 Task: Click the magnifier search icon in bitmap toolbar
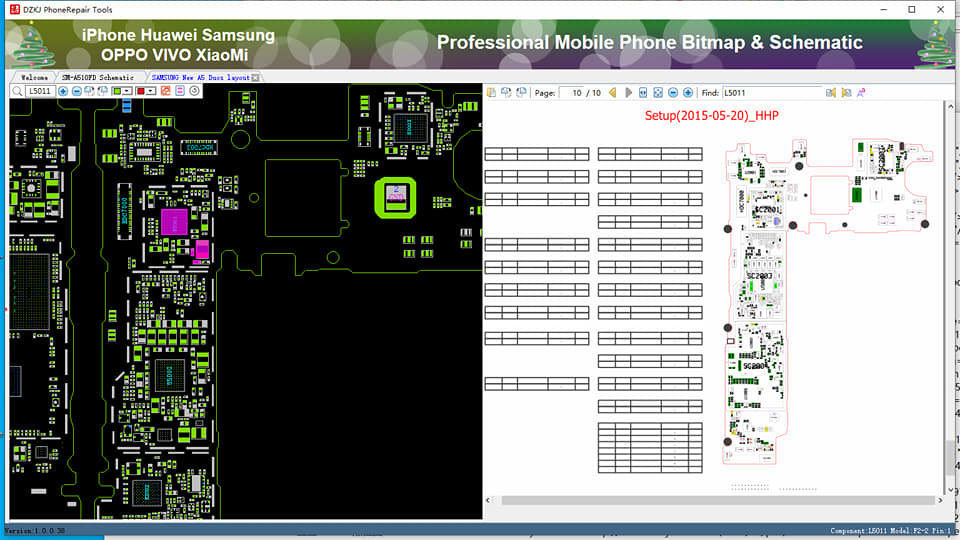click(17, 91)
